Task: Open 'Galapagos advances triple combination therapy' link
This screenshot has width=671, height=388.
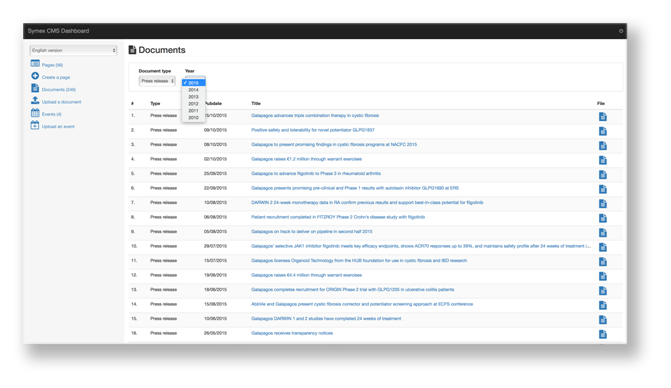Action: (315, 116)
